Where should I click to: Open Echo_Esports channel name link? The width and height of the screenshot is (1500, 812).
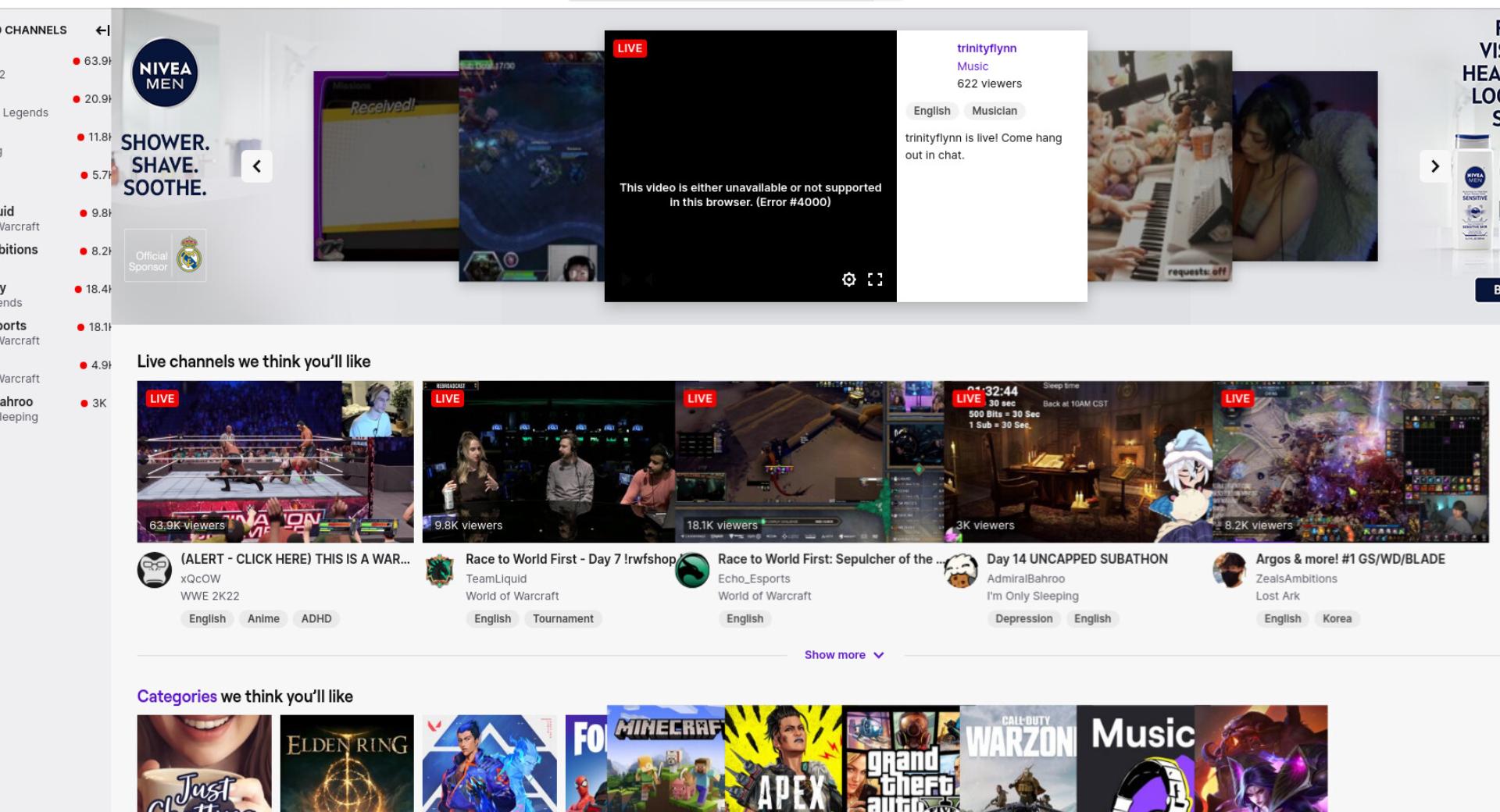tap(754, 579)
